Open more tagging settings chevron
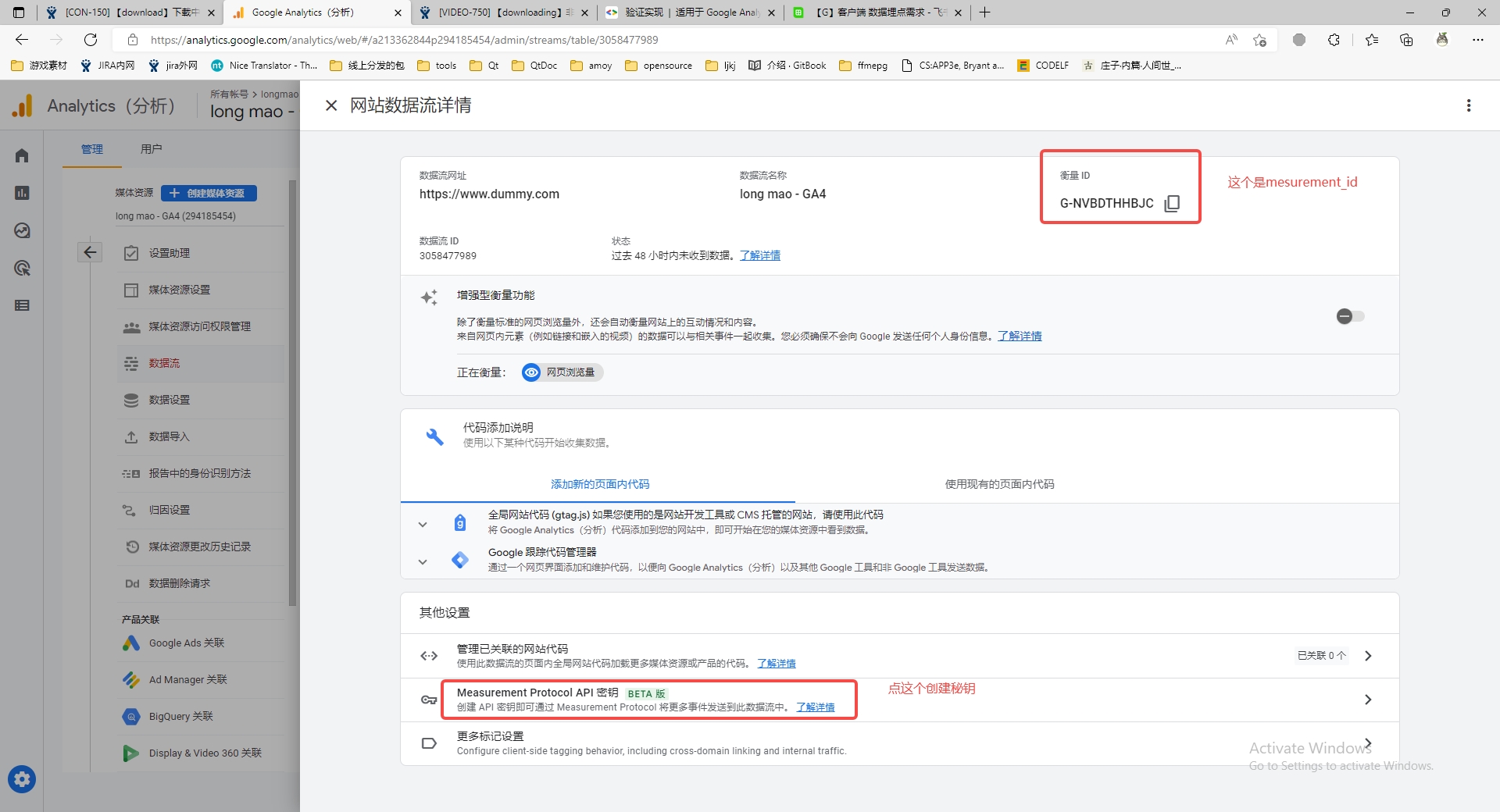Viewport: 1500px width, 812px height. pyautogui.click(x=1368, y=743)
